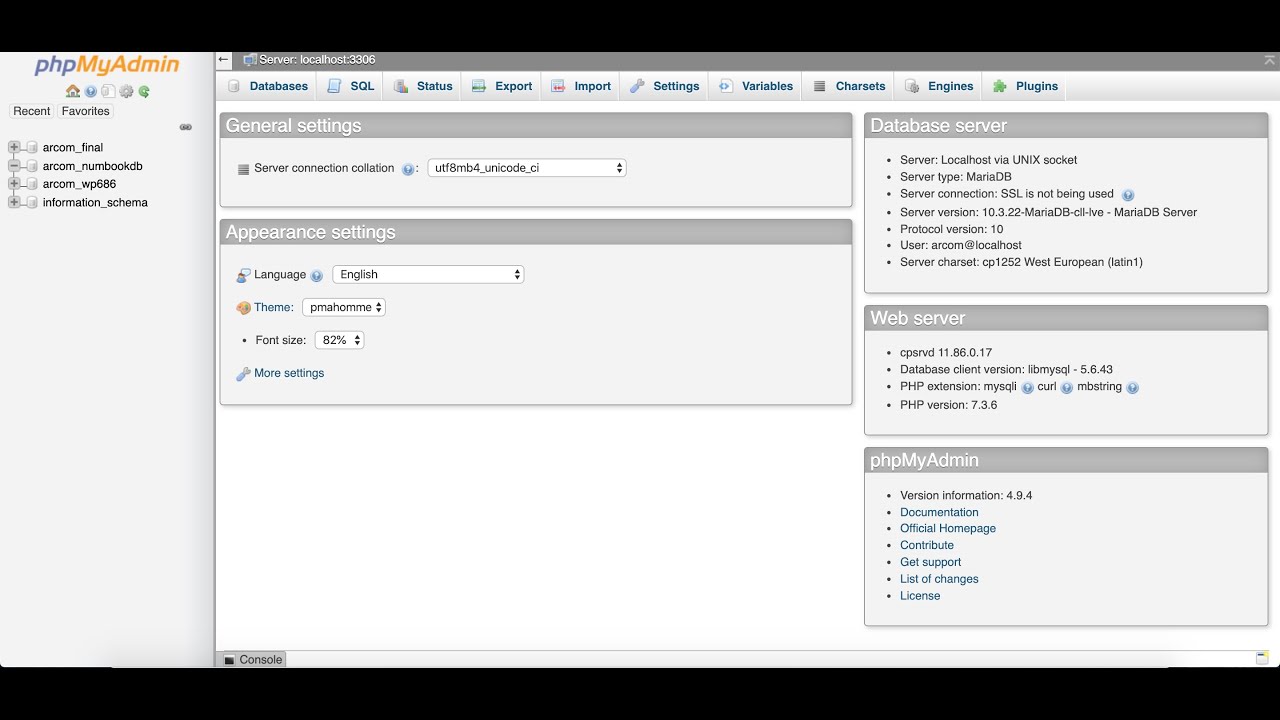This screenshot has width=1280, height=720.
Task: Click the Recent button in sidebar
Action: [32, 111]
